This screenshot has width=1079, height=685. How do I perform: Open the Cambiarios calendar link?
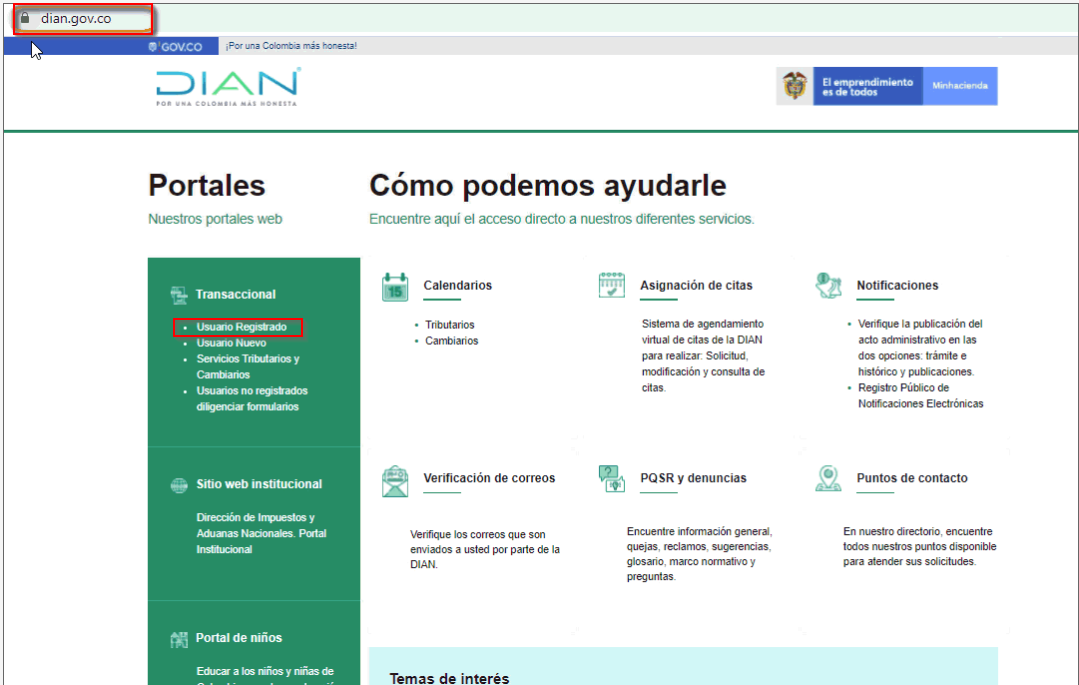click(451, 341)
